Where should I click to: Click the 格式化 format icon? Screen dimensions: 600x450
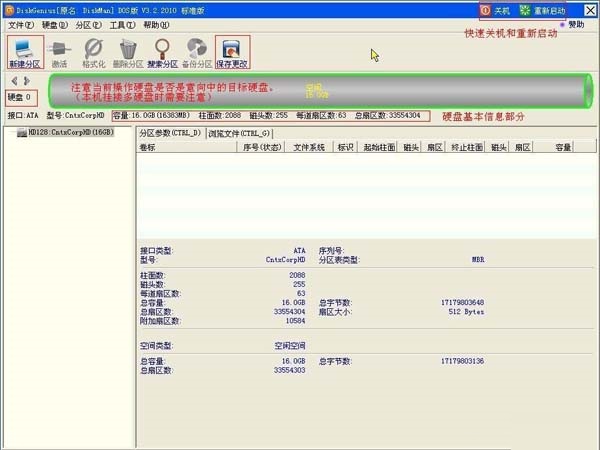click(x=94, y=53)
